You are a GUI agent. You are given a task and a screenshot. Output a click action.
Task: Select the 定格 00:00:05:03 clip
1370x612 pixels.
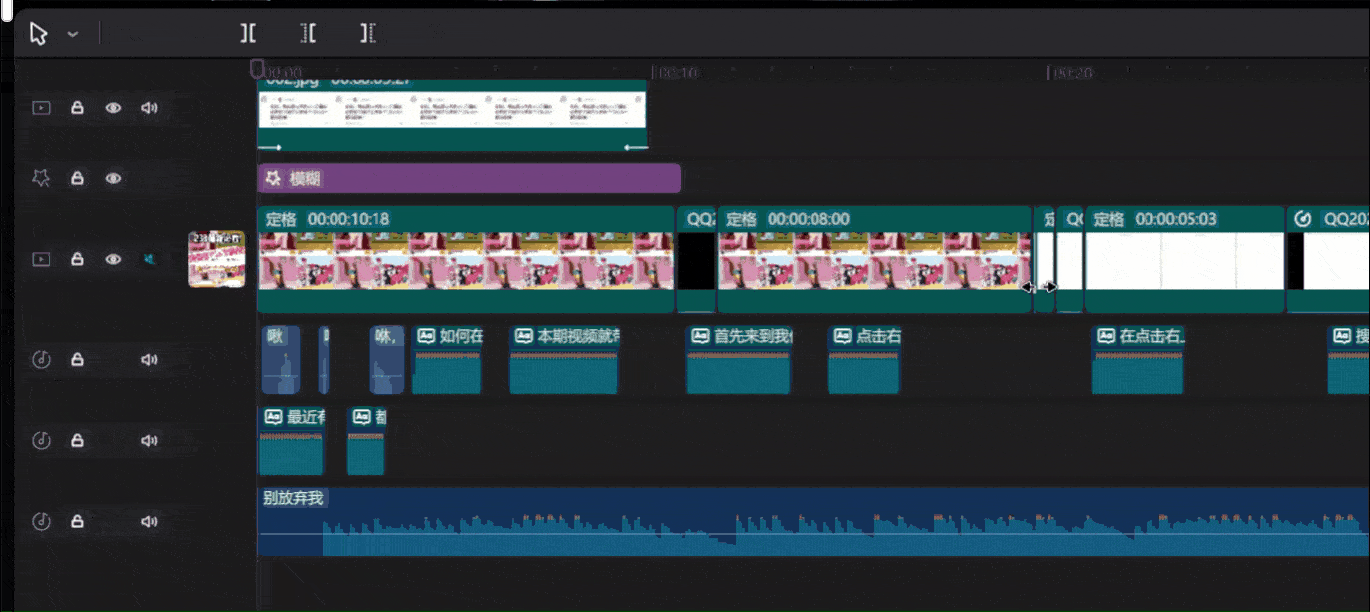coord(1185,260)
